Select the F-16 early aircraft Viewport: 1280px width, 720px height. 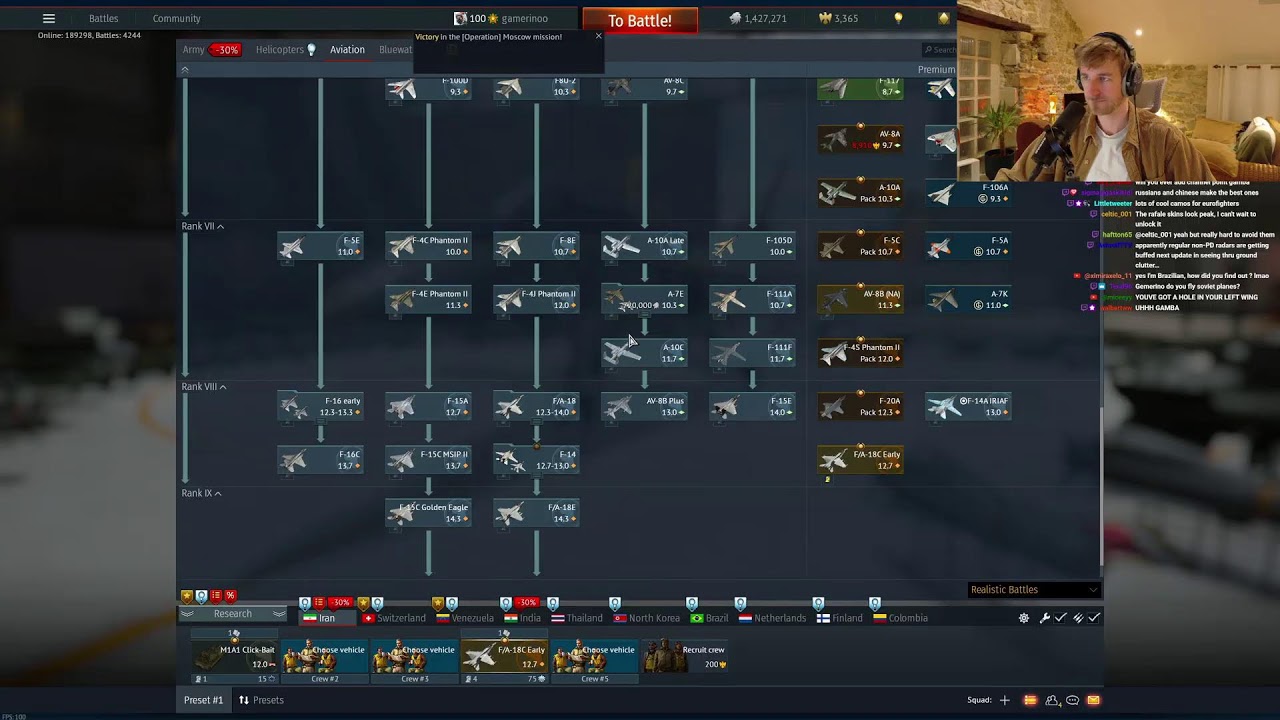320,406
